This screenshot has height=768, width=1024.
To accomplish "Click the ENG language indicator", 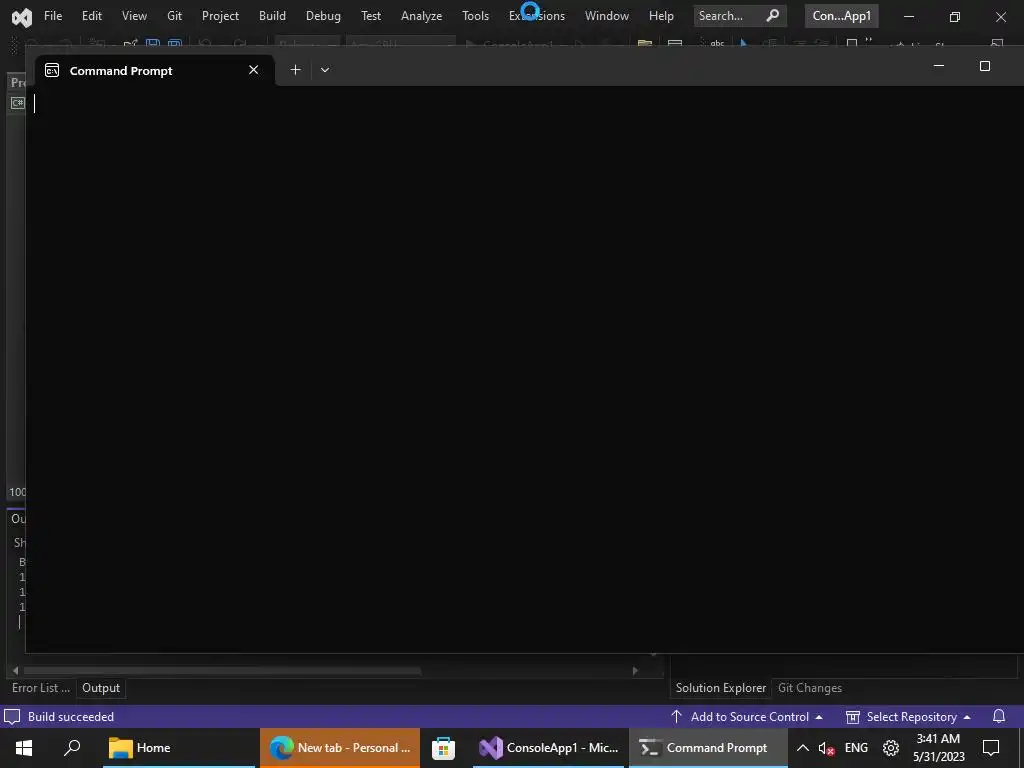I will coord(856,748).
